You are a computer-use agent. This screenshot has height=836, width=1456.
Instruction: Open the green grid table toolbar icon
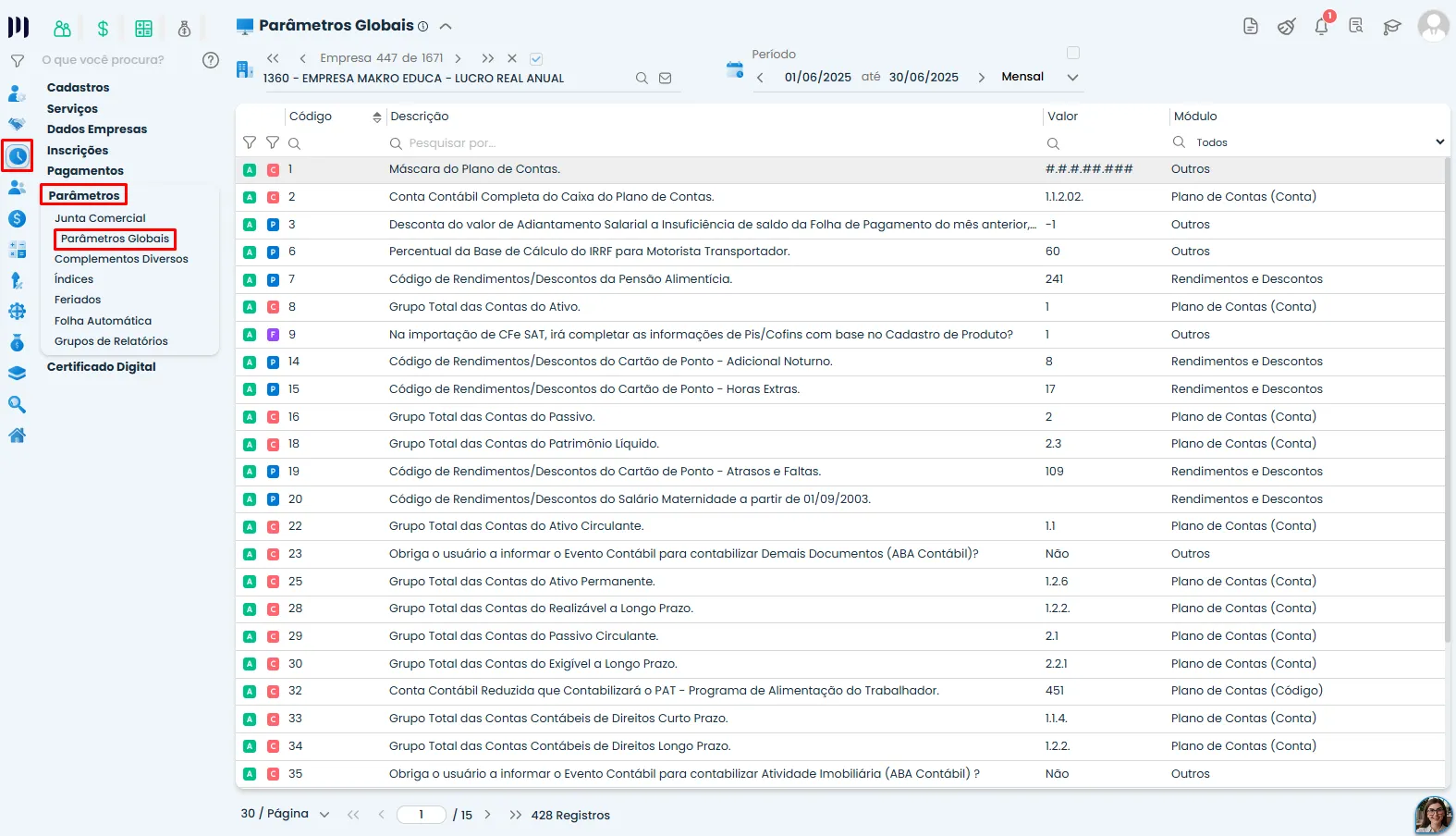[x=143, y=29]
